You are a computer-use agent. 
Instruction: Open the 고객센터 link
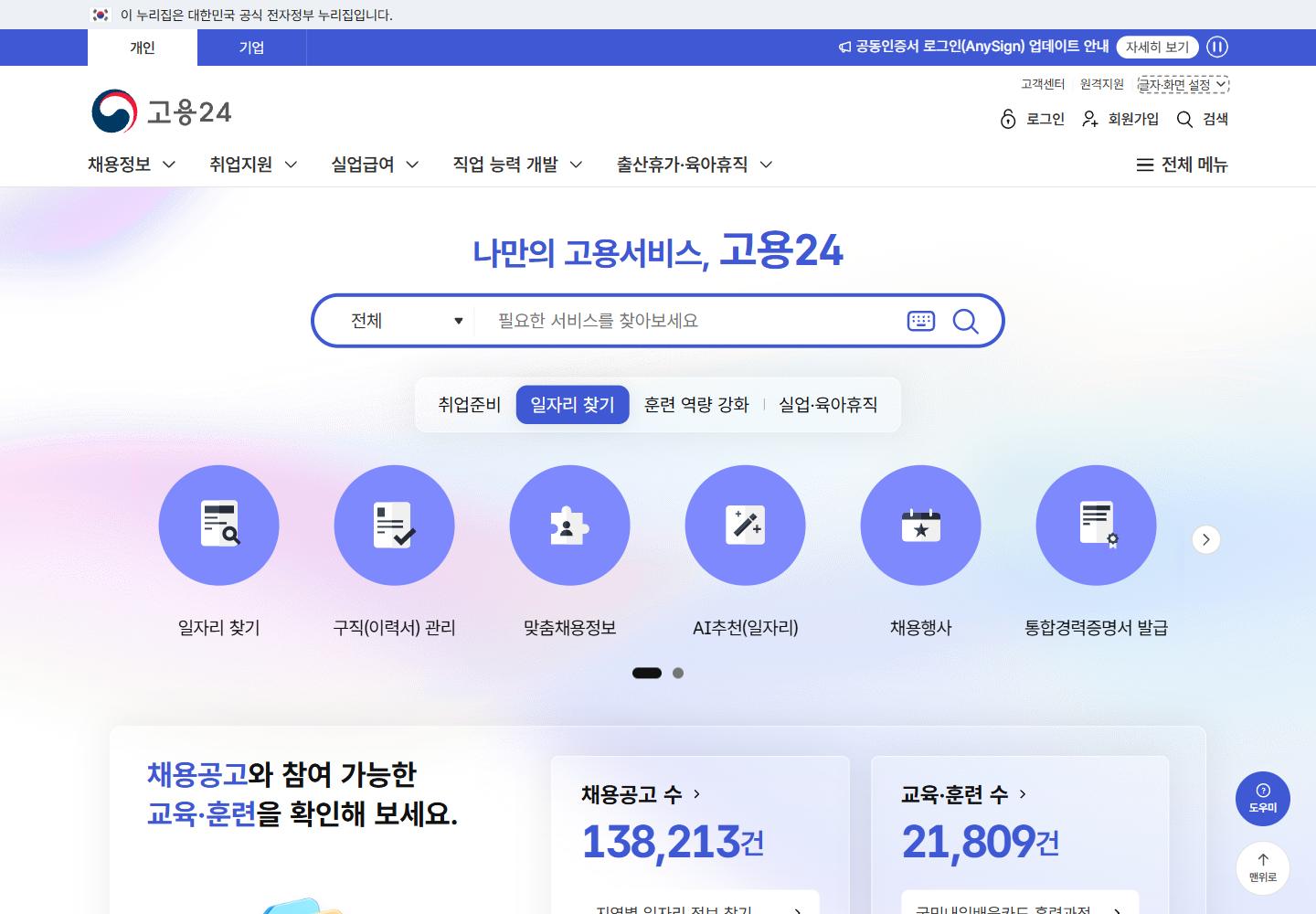tap(1043, 84)
